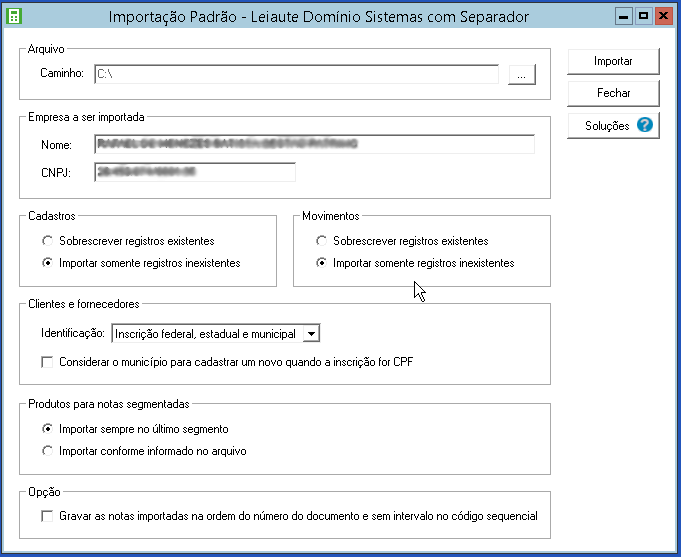Image resolution: width=681 pixels, height=557 pixels.
Task: Select Importar somente registros inexistentes under Cadastros
Action: tap(47, 264)
